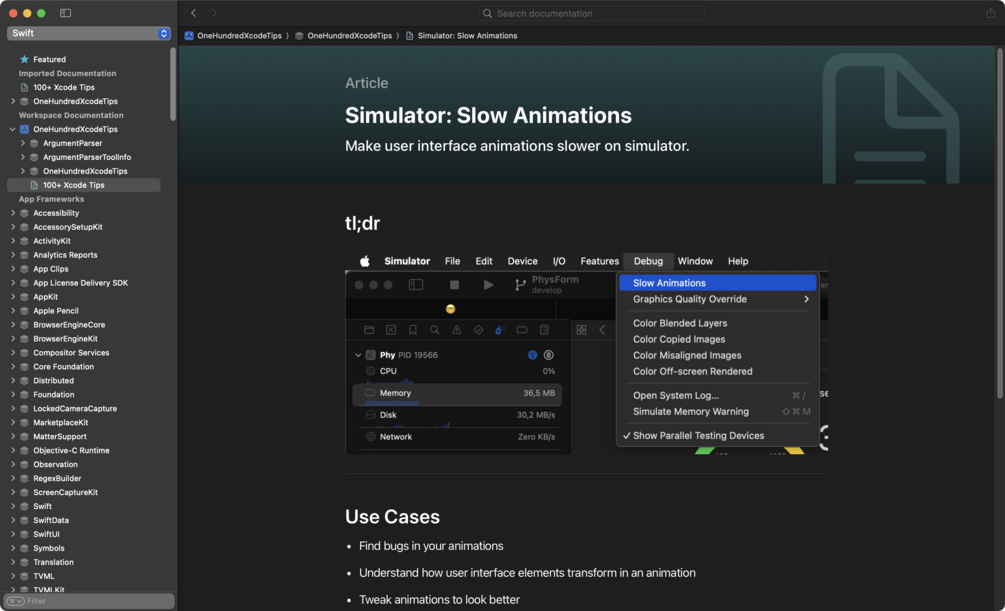
Task: Click the magnifier icon in the search bar
Action: [x=487, y=13]
